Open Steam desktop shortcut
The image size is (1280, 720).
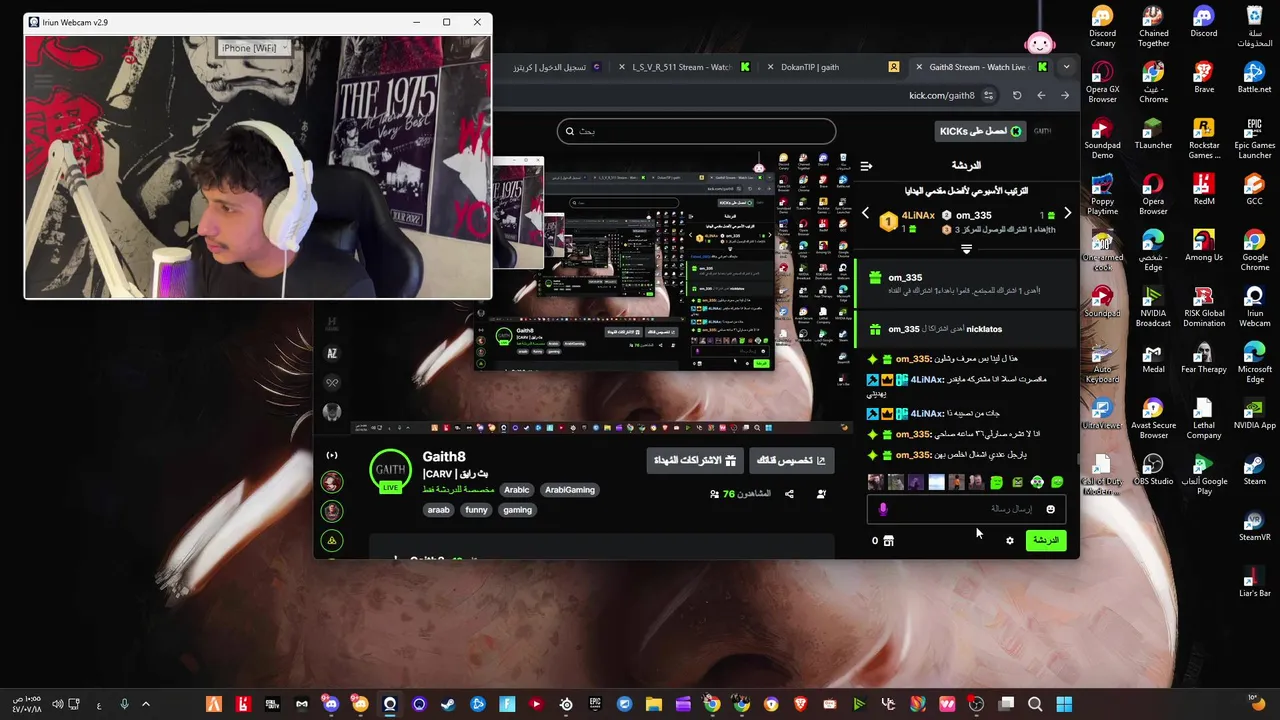1254,470
